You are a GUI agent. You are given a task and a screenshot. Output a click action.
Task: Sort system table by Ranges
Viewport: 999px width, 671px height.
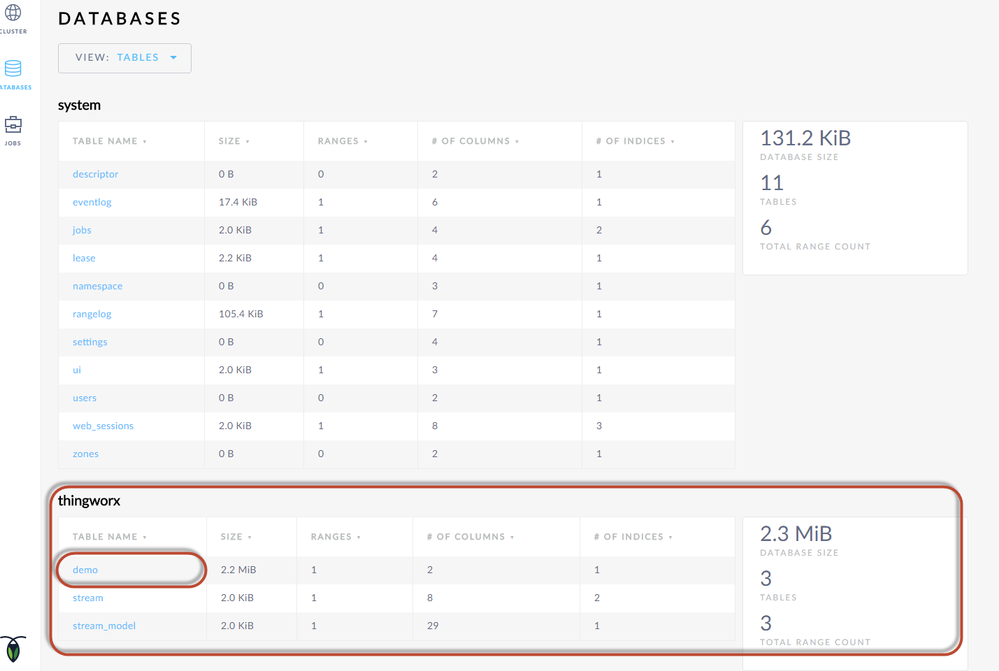click(342, 141)
